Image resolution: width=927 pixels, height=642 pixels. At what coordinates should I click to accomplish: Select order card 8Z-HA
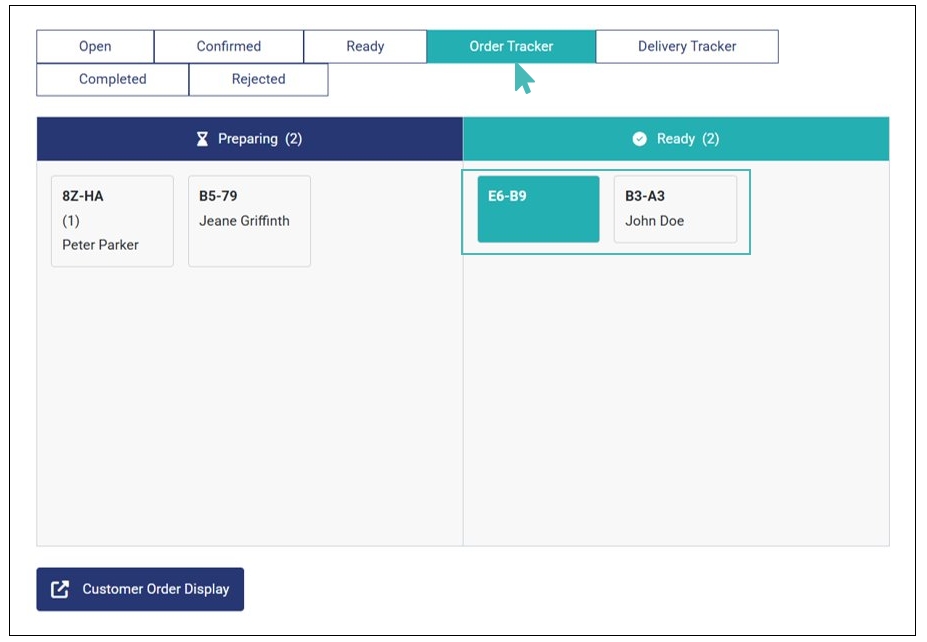(112, 221)
